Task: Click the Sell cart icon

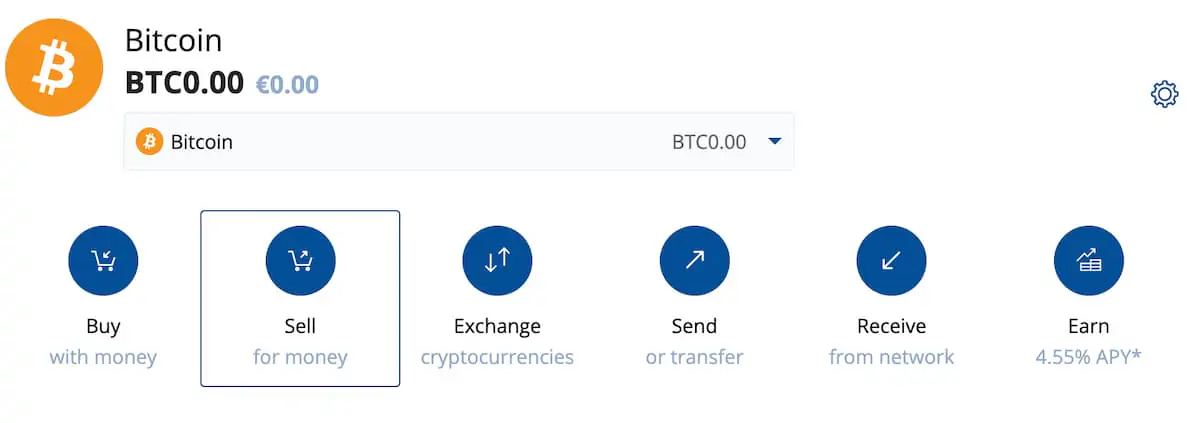Action: 300,261
